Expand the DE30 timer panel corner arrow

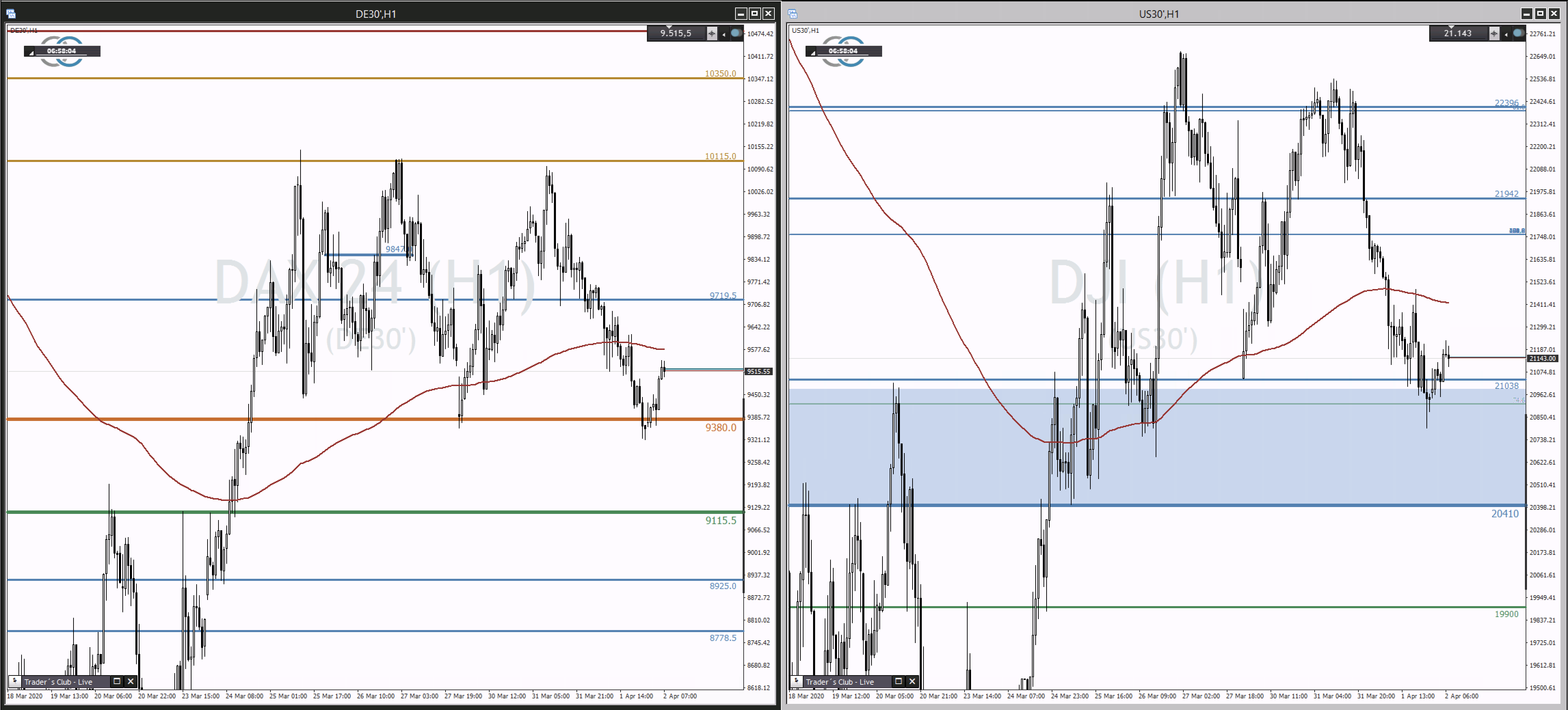31,52
